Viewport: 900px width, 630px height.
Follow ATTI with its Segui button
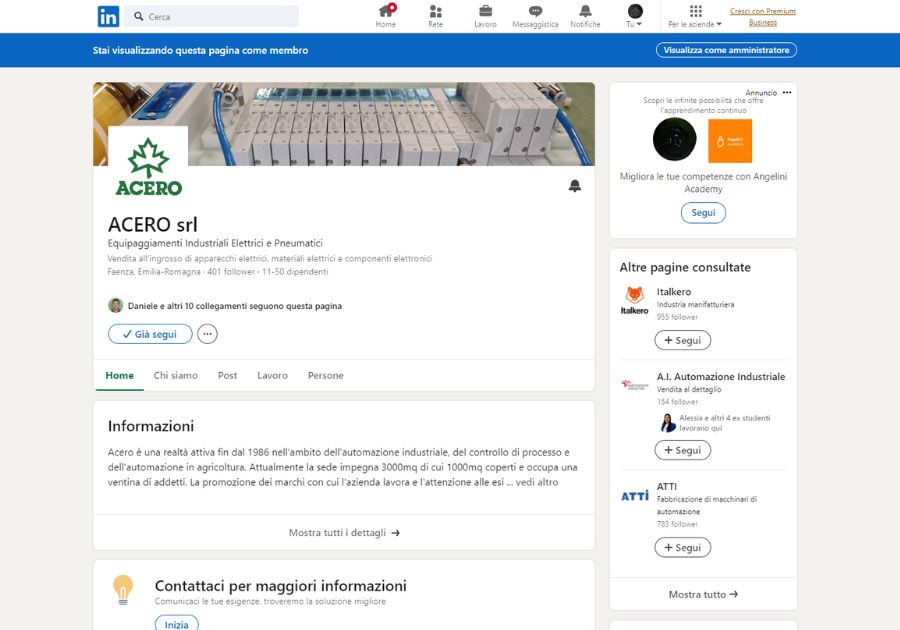click(682, 547)
